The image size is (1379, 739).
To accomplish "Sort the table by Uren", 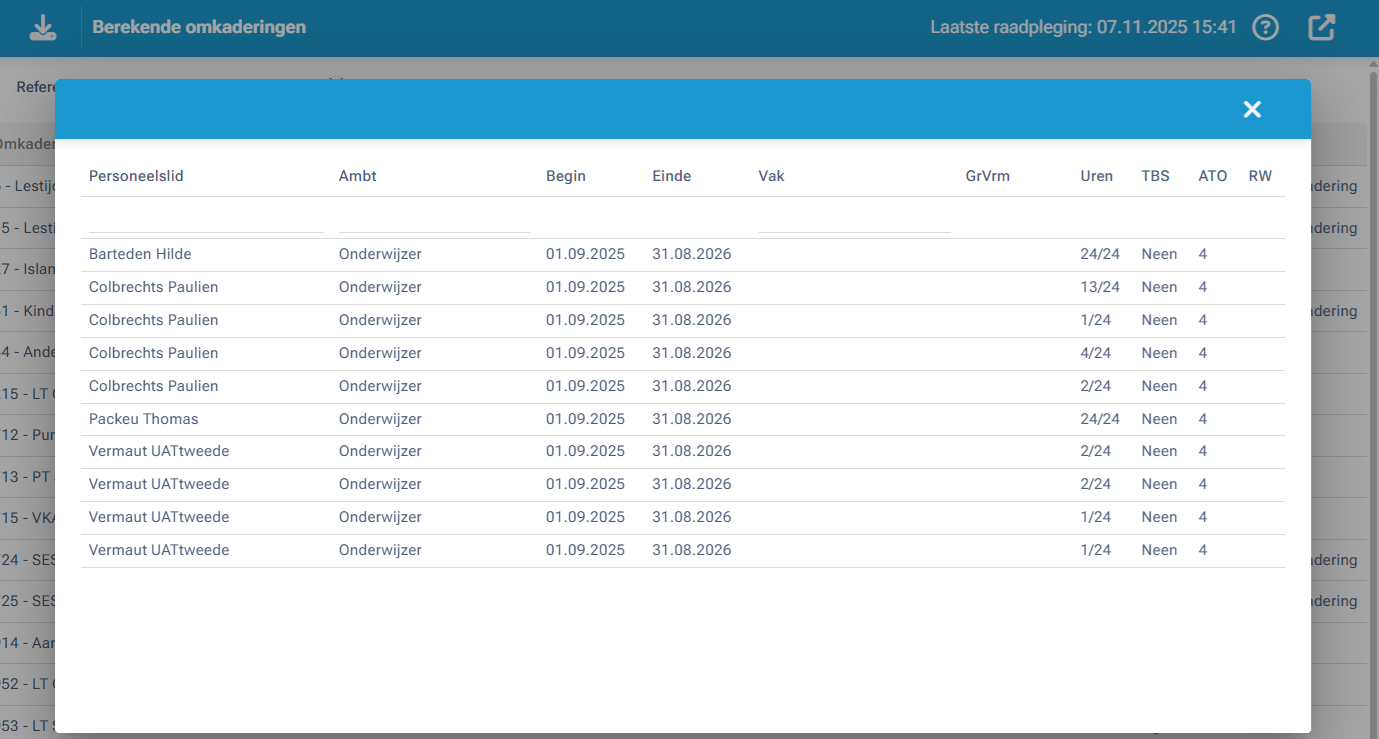I will pyautogui.click(x=1096, y=176).
